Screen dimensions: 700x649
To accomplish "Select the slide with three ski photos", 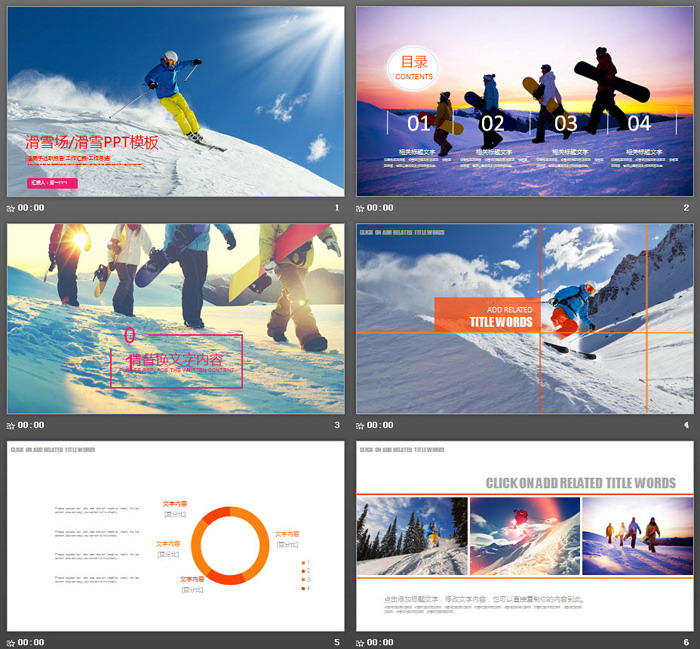I will tap(524, 536).
